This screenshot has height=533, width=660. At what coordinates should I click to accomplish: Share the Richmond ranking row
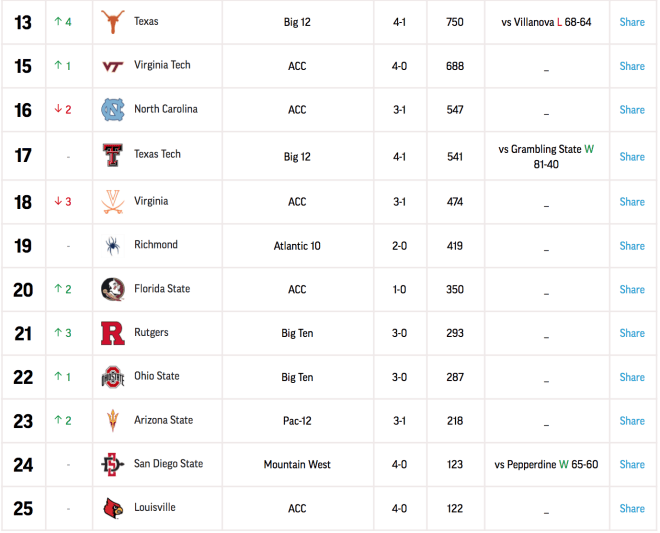632,246
